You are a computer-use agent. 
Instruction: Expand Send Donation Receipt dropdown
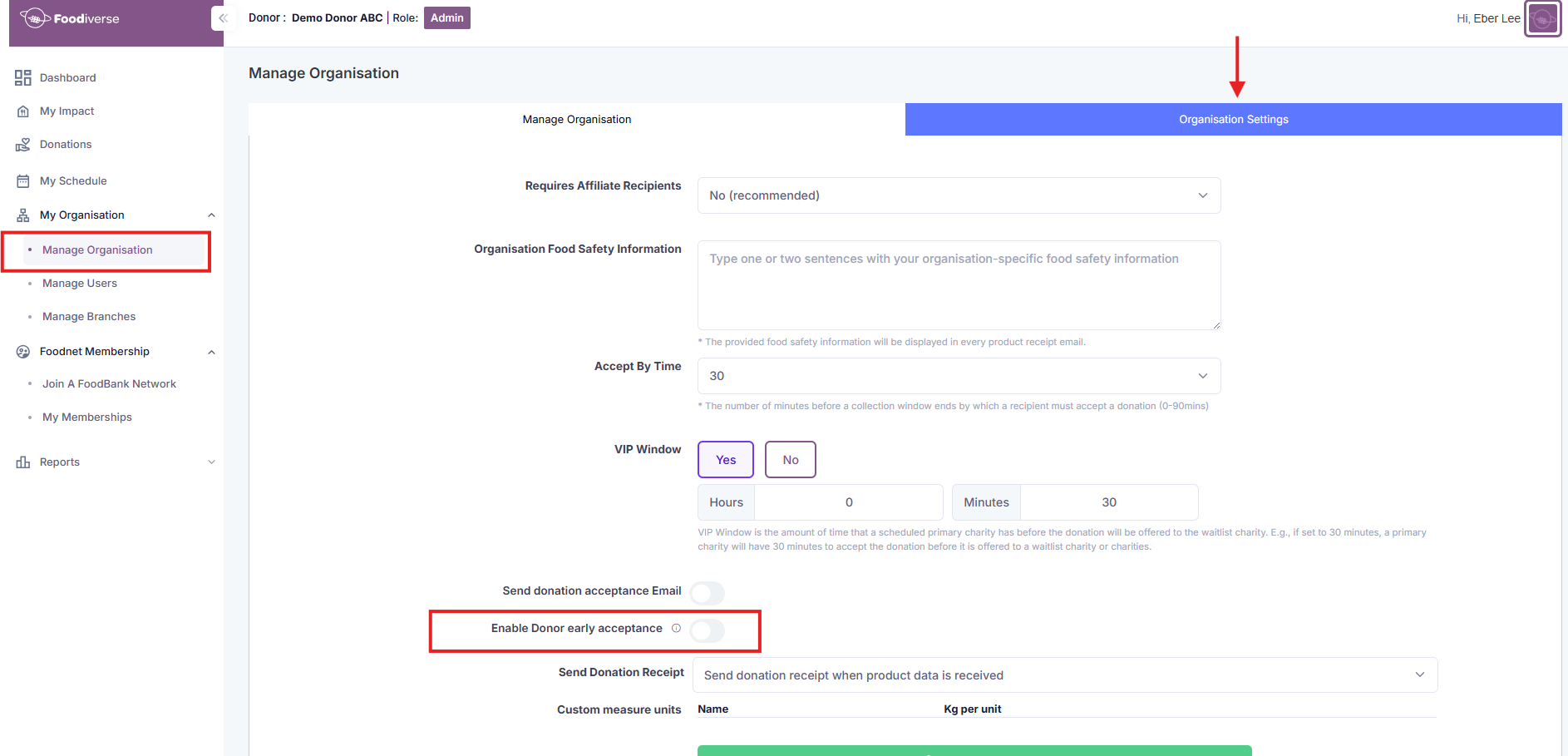tap(1064, 675)
